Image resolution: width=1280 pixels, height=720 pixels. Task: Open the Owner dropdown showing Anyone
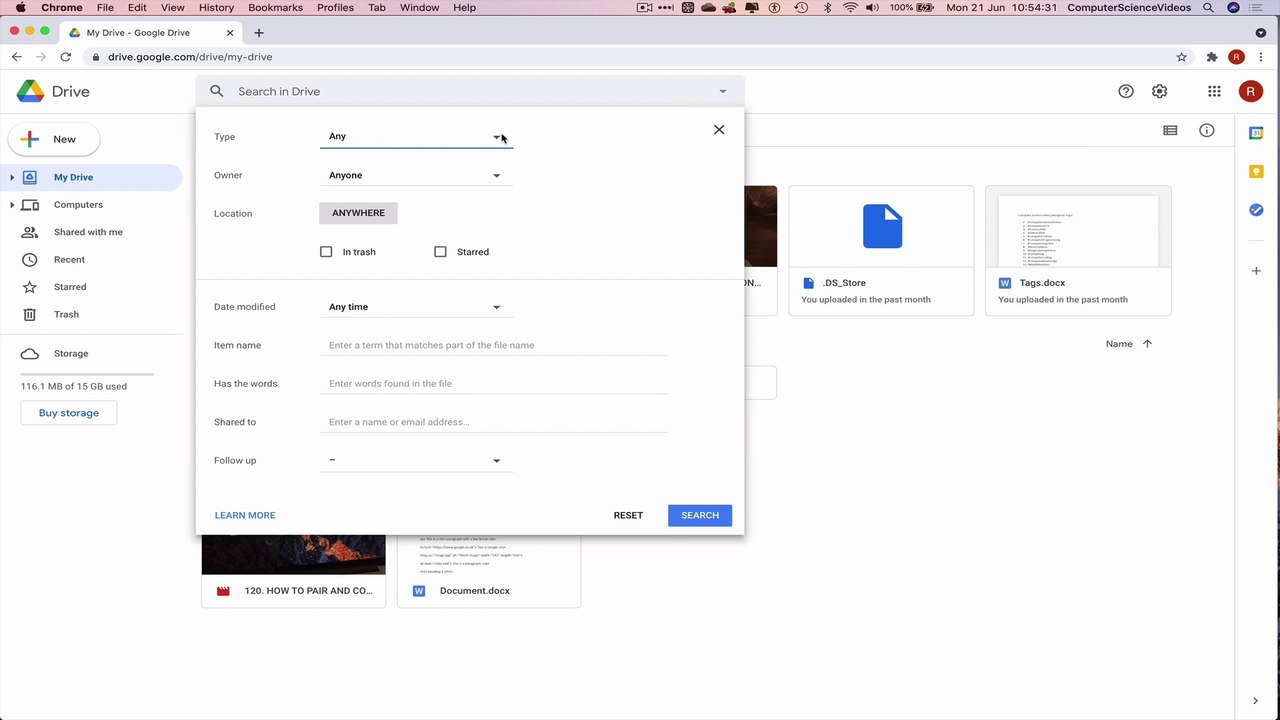(x=416, y=175)
